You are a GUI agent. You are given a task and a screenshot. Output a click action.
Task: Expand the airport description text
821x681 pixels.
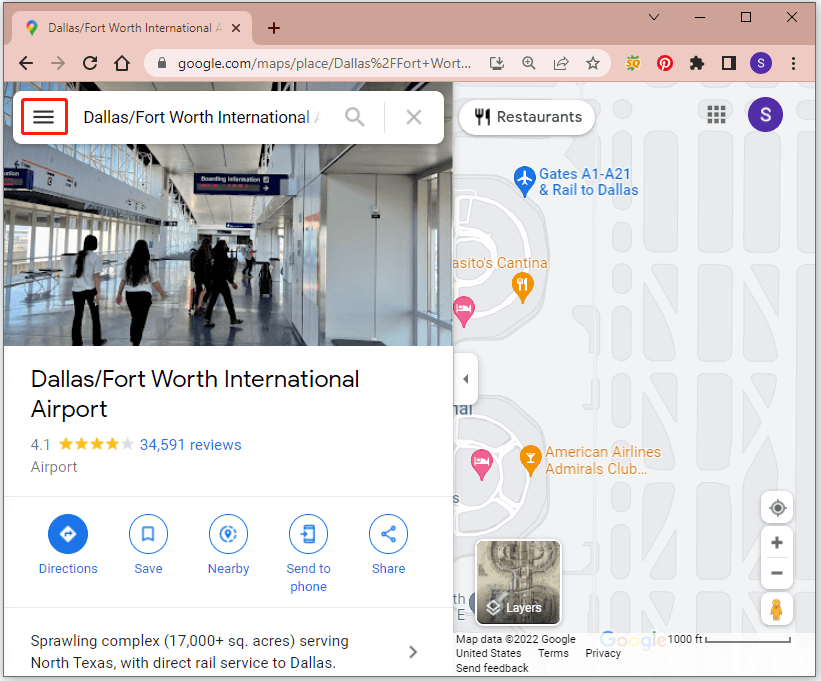pos(413,651)
